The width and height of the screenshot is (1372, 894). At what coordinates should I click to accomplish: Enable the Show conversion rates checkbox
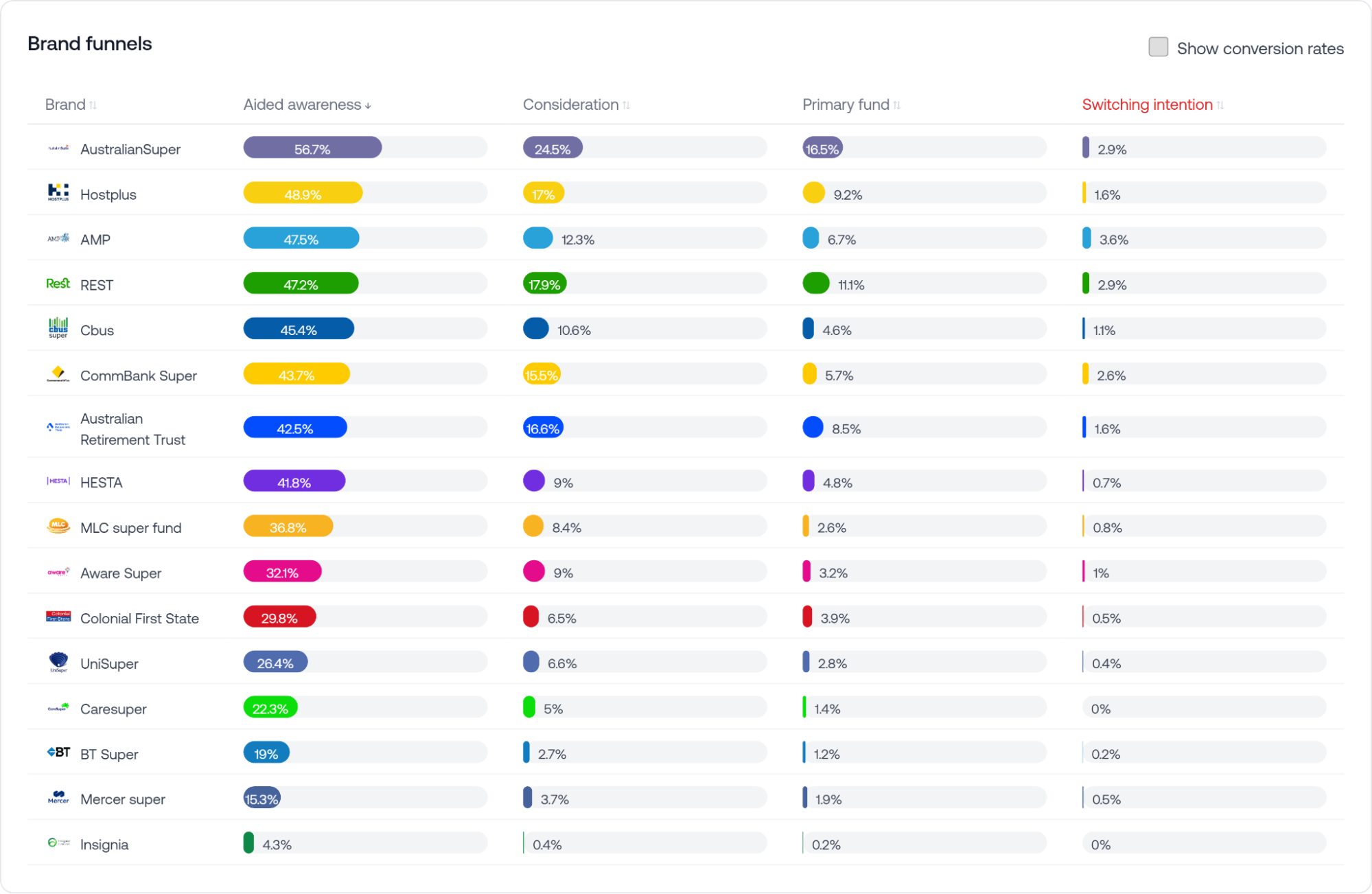pyautogui.click(x=1158, y=47)
